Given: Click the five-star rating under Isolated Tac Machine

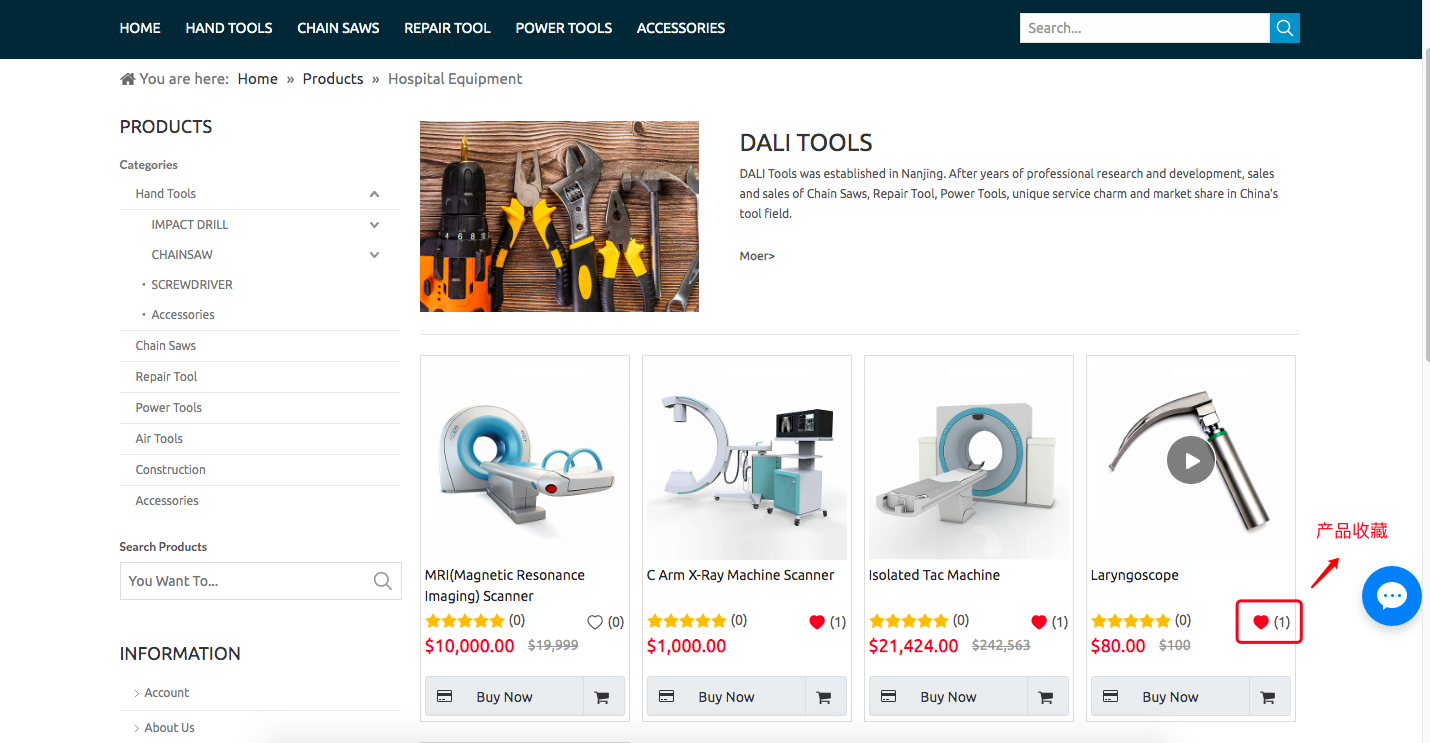Looking at the screenshot, I should 909,621.
